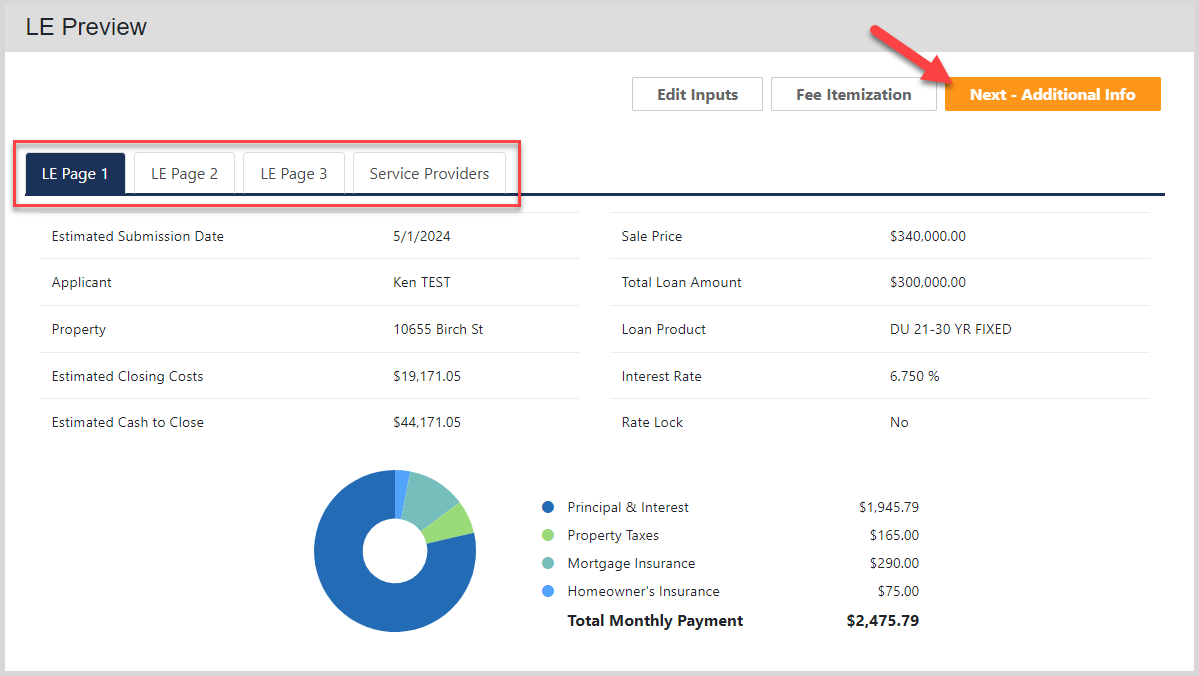
Task: Click the Homeowner's Insurance legend dot
Action: pyautogui.click(x=548, y=591)
